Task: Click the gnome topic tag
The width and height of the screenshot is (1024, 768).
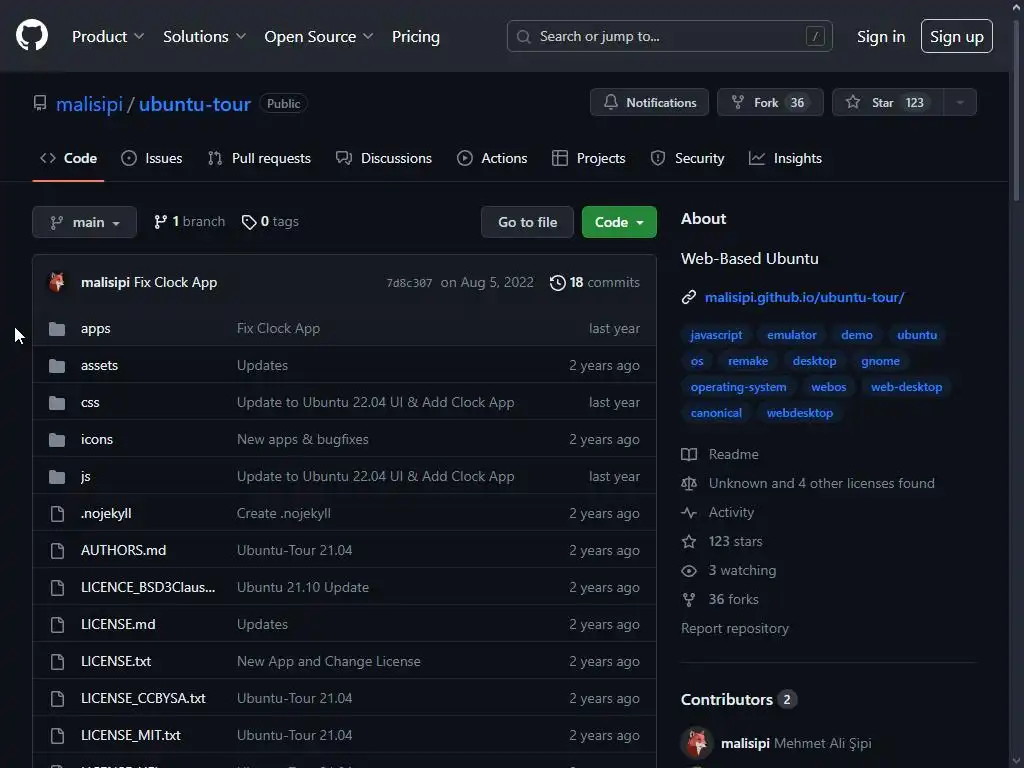Action: [880, 361]
